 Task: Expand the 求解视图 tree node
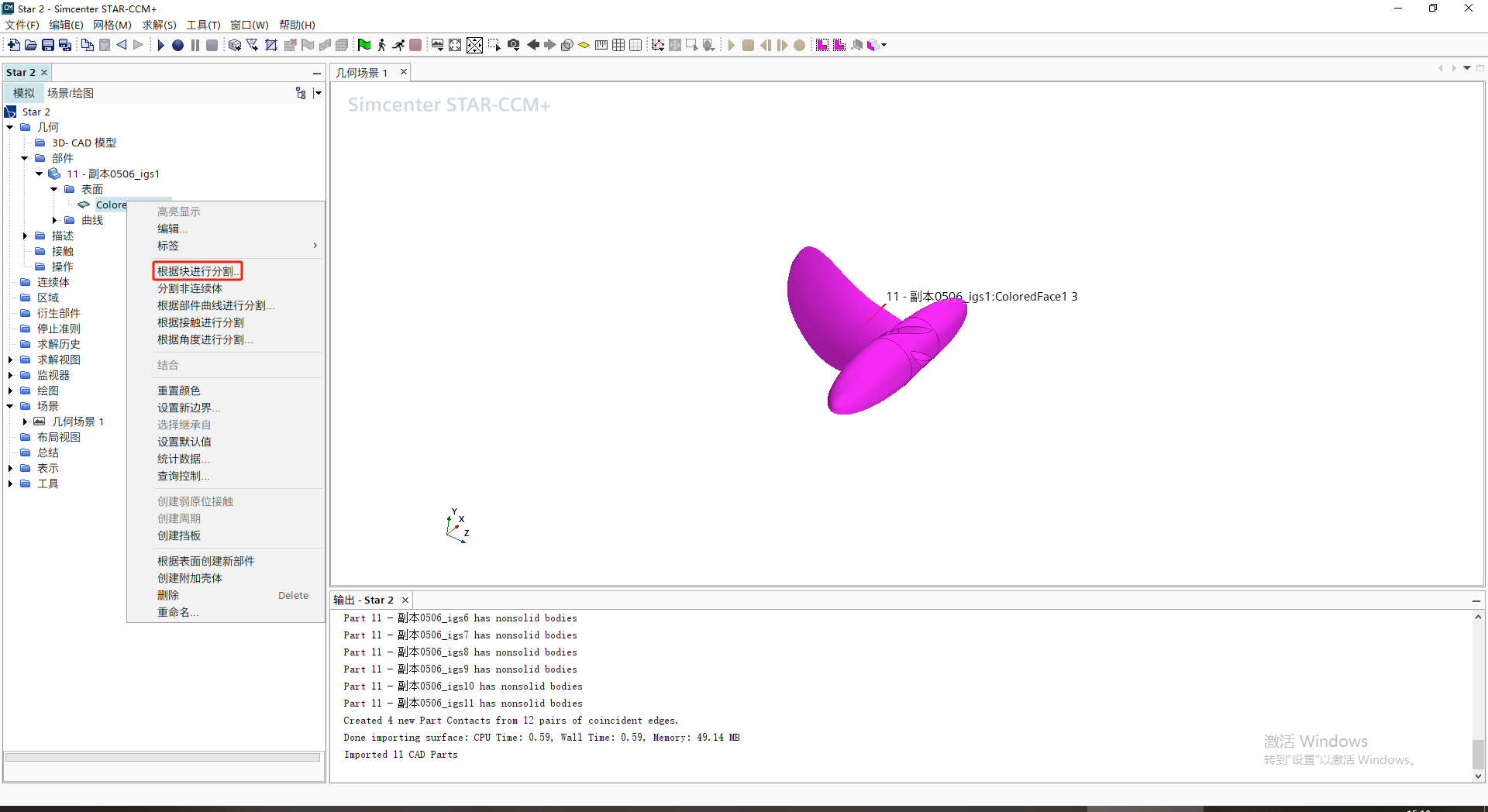pyautogui.click(x=10, y=360)
